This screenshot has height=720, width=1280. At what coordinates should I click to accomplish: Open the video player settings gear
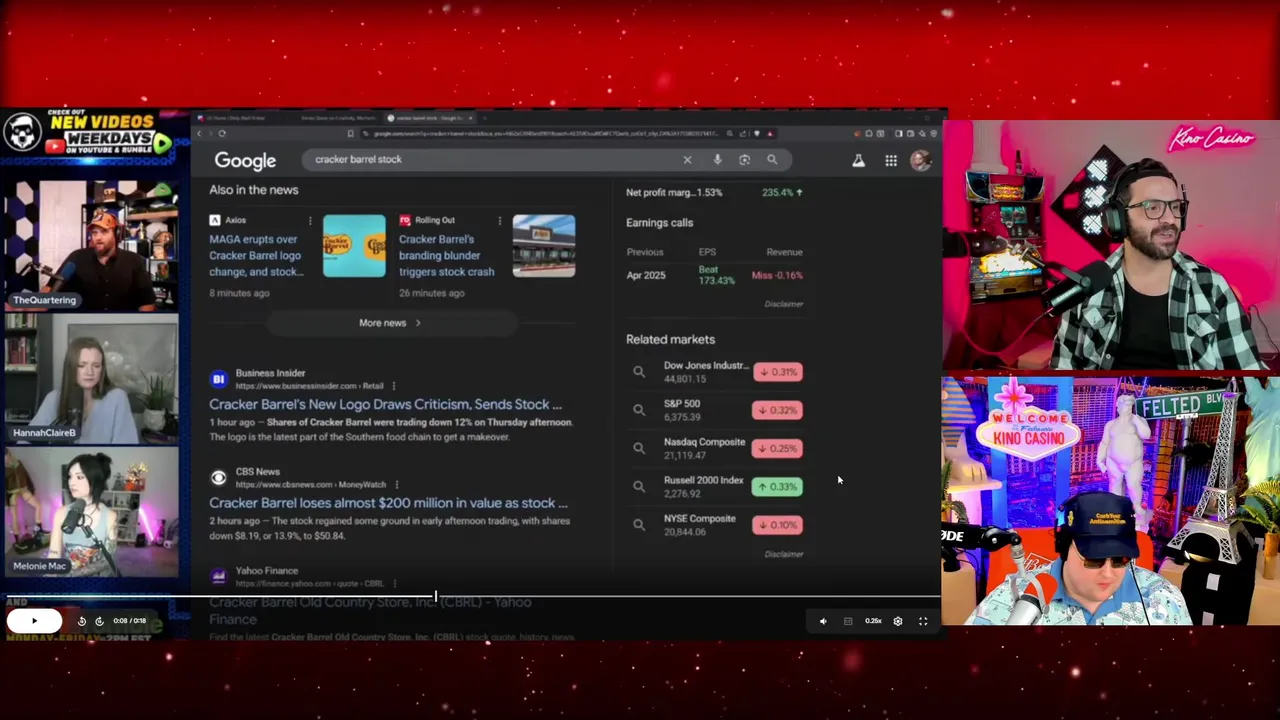898,621
